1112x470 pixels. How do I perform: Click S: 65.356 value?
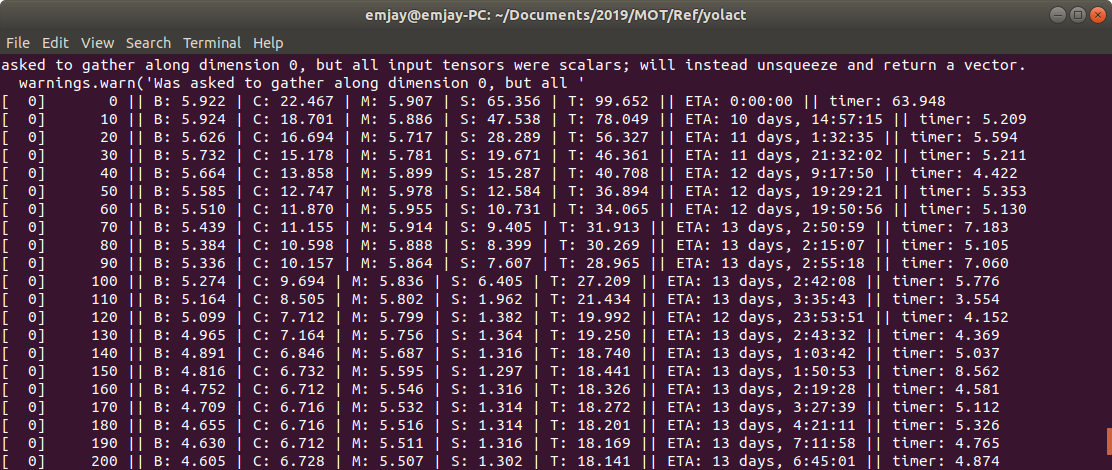click(x=500, y=102)
